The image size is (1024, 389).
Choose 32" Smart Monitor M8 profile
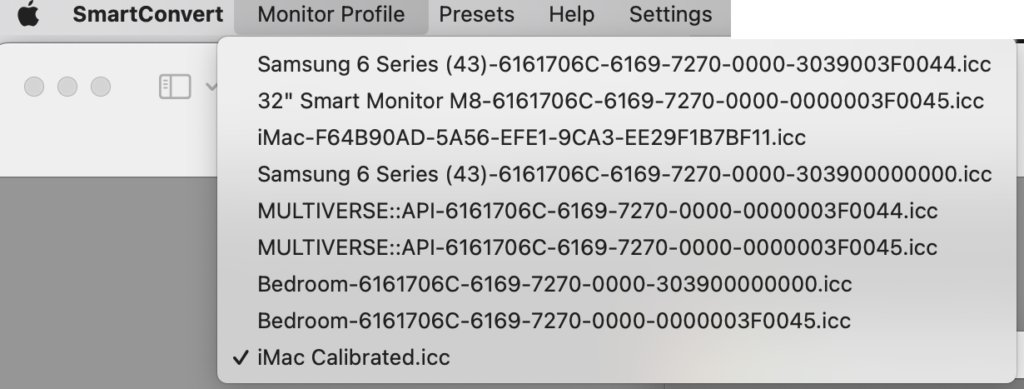616,101
